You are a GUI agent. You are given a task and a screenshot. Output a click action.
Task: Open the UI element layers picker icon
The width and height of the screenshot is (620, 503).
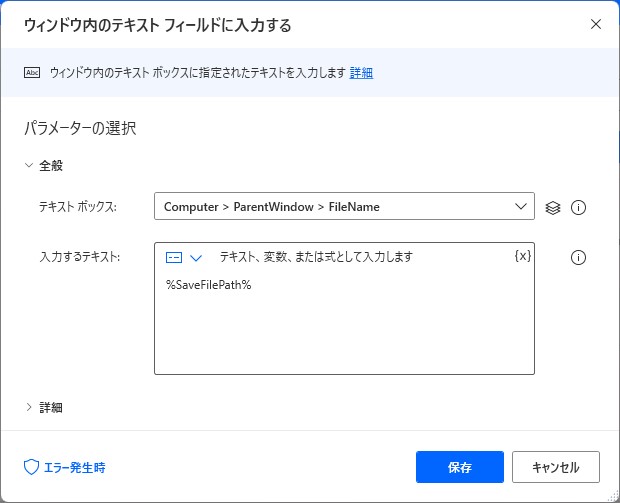(x=553, y=207)
